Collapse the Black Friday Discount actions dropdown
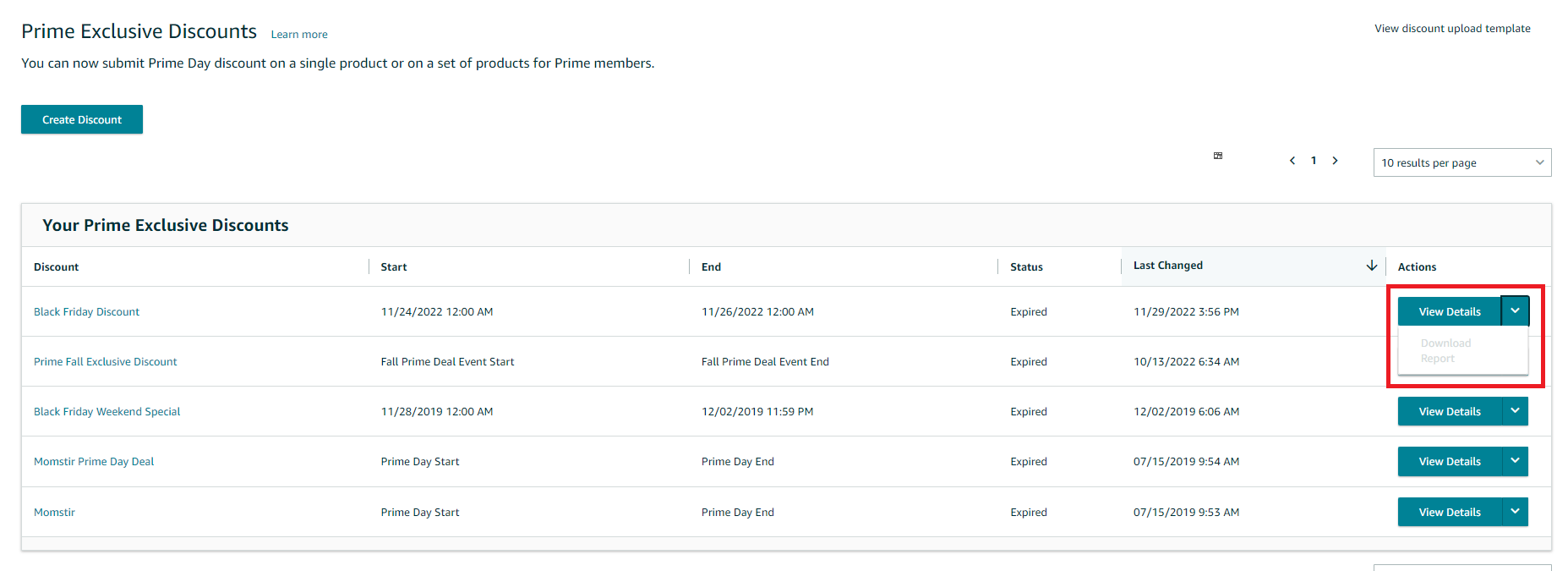The height and width of the screenshot is (571, 1568). (1515, 311)
